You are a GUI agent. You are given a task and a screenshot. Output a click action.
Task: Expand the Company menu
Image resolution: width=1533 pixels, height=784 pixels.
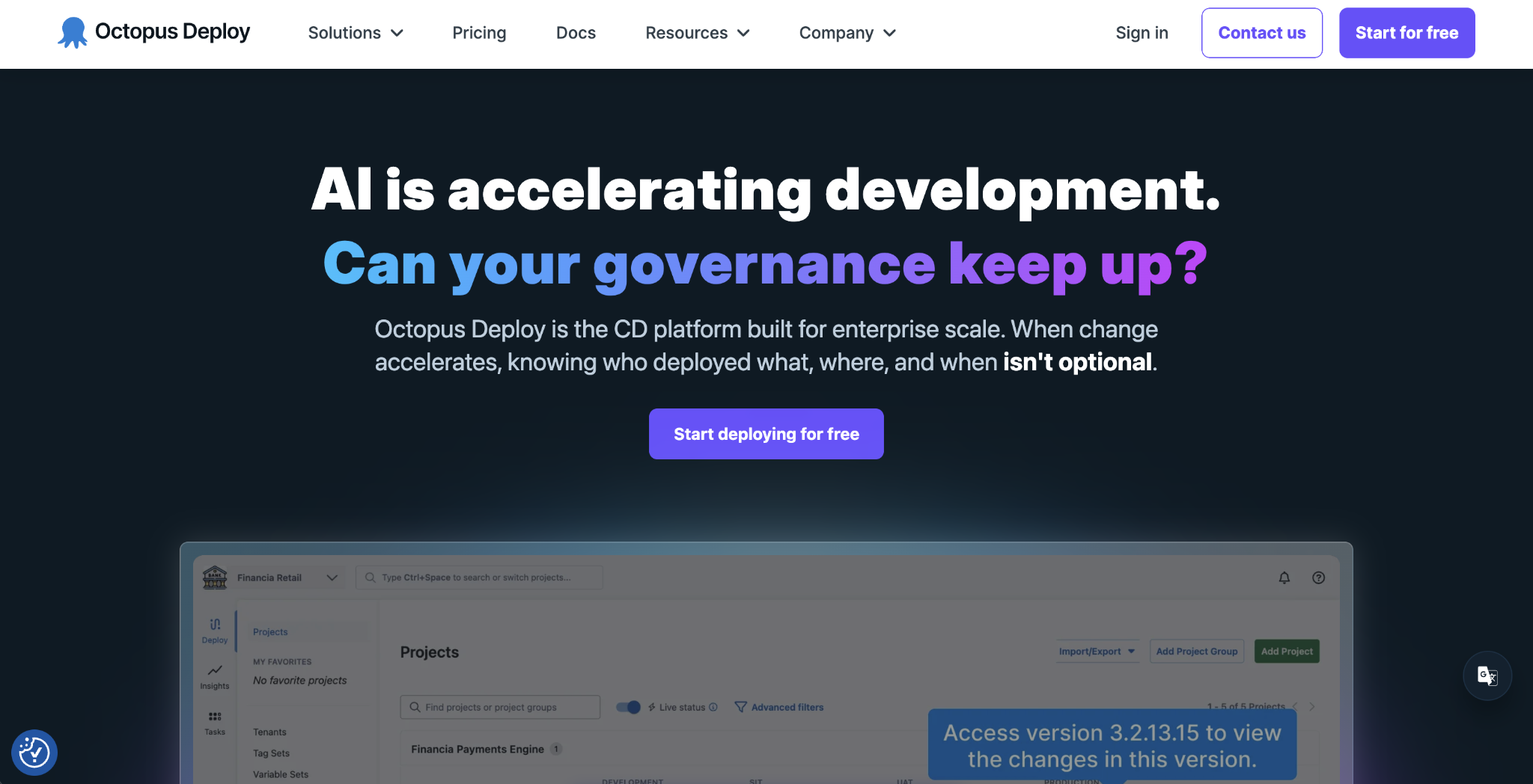pyautogui.click(x=847, y=33)
